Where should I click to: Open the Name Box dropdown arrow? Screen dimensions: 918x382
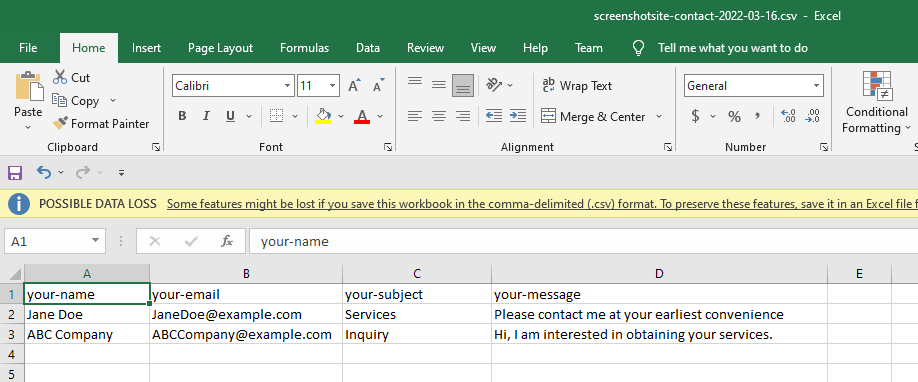click(x=95, y=241)
